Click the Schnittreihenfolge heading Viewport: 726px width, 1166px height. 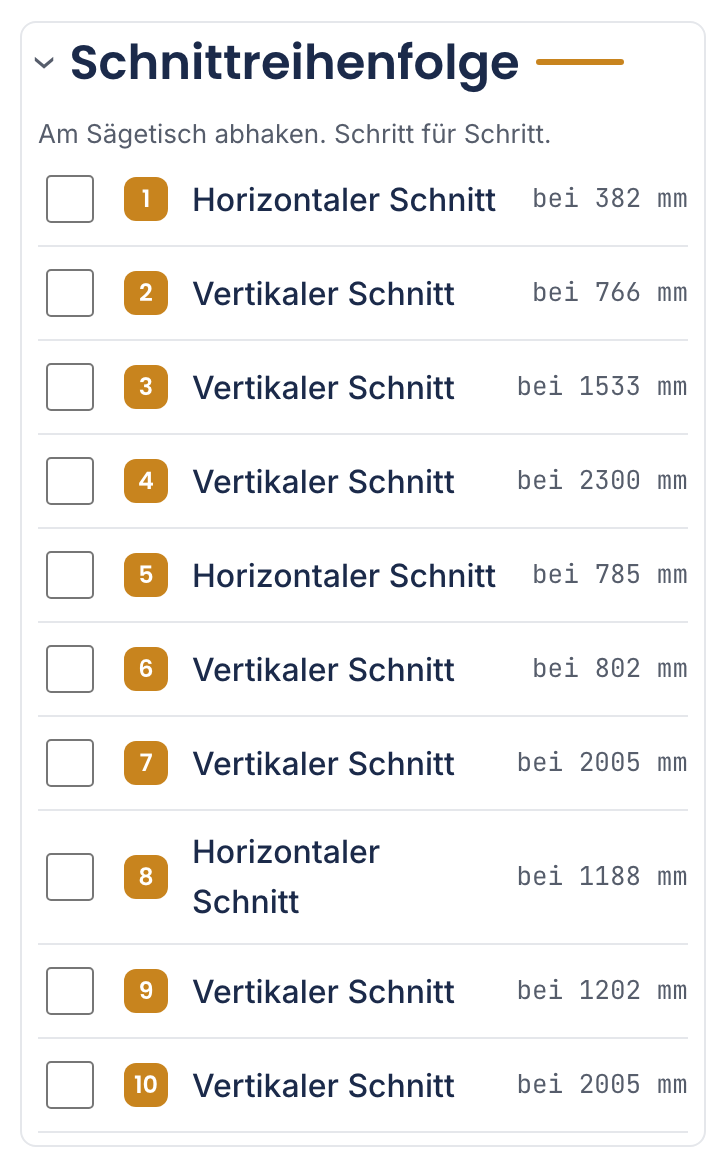(x=295, y=62)
